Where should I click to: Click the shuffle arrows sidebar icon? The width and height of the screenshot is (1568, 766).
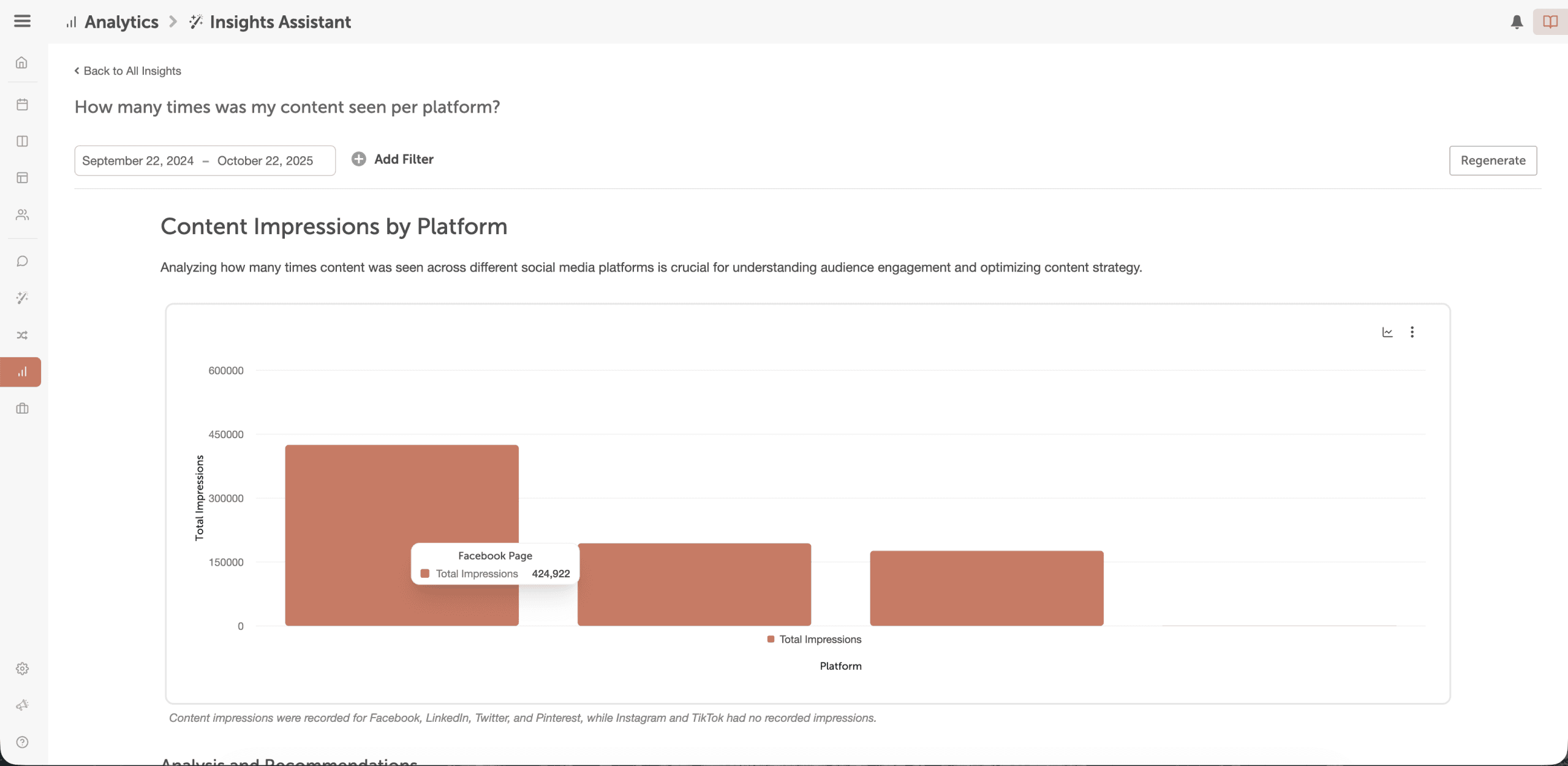click(x=22, y=335)
